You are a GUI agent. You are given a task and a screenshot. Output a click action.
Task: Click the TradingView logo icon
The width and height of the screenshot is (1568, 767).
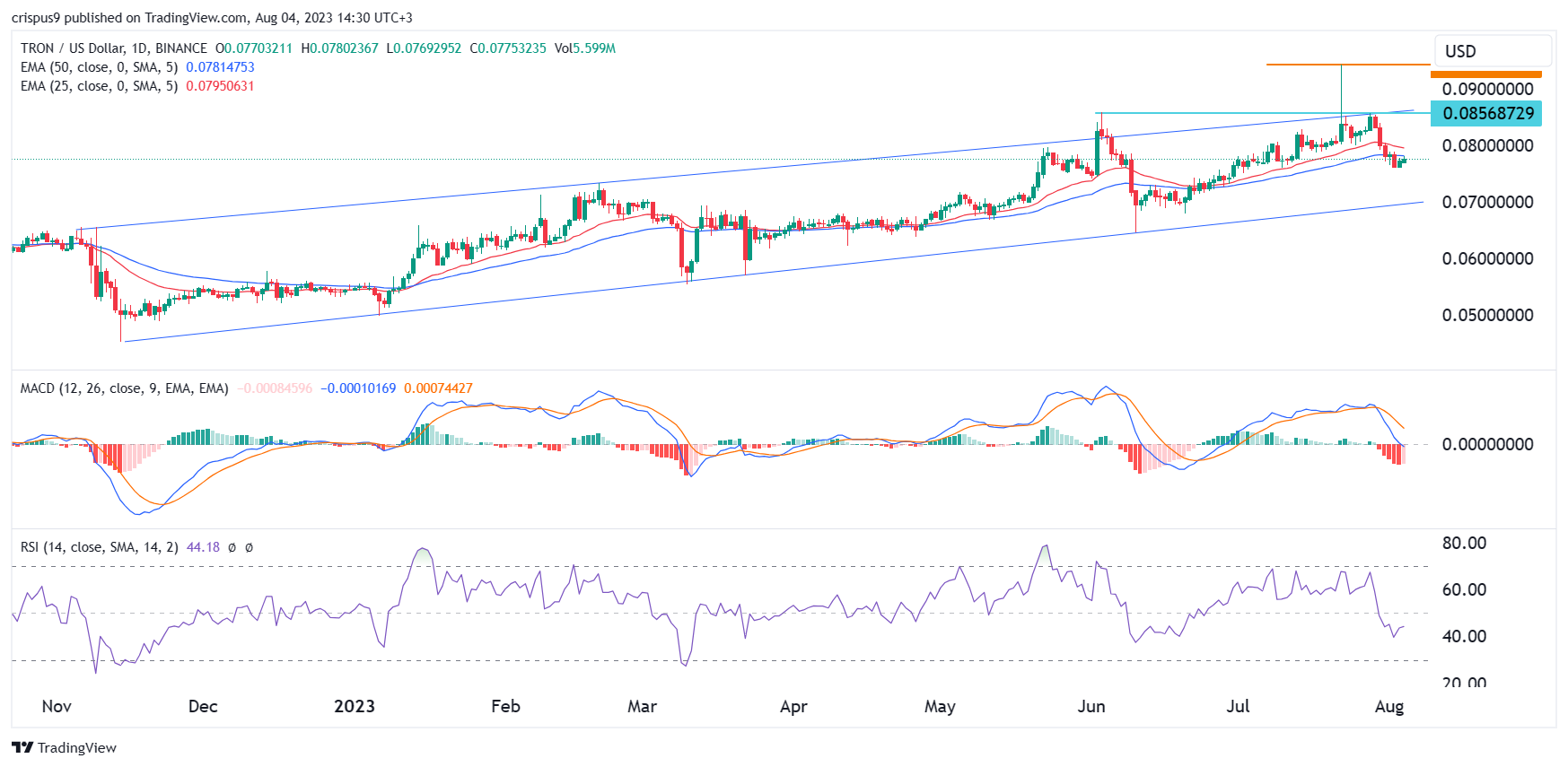coord(22,747)
